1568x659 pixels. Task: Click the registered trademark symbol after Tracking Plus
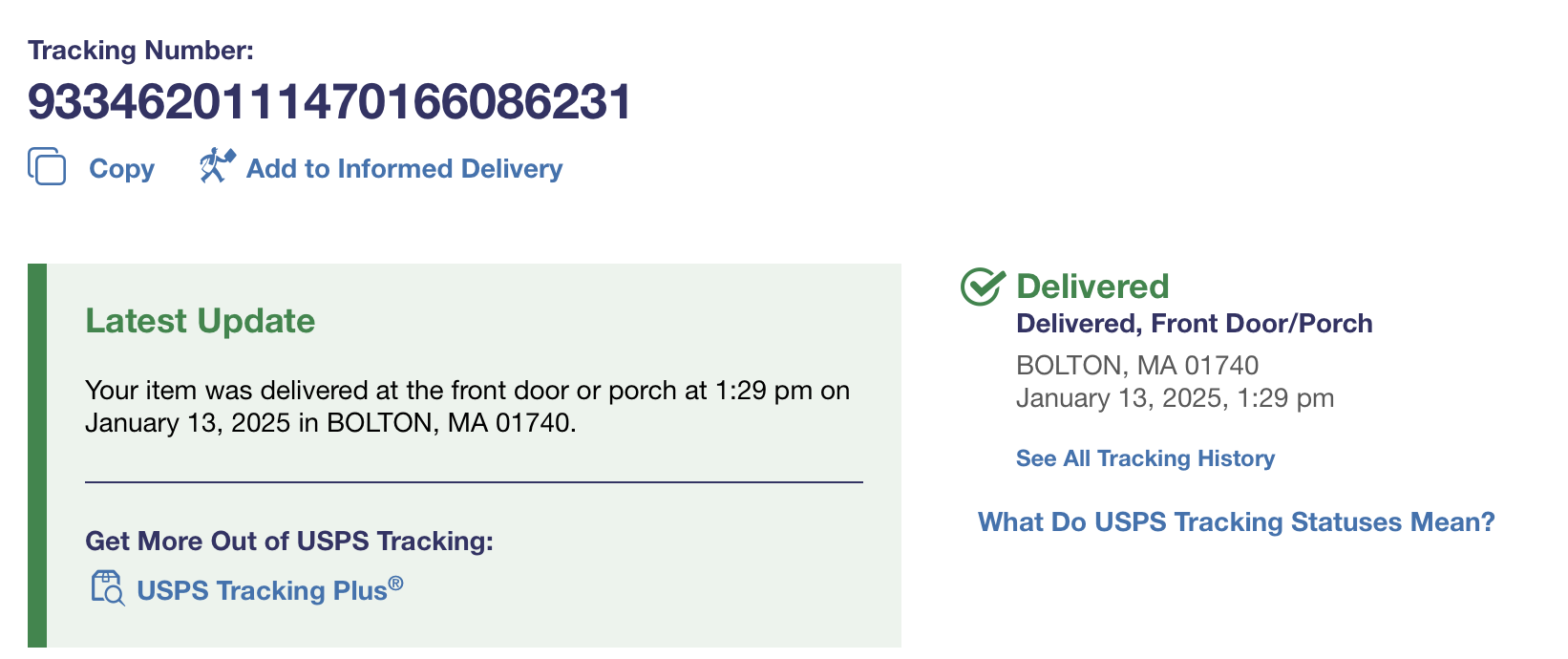(395, 583)
